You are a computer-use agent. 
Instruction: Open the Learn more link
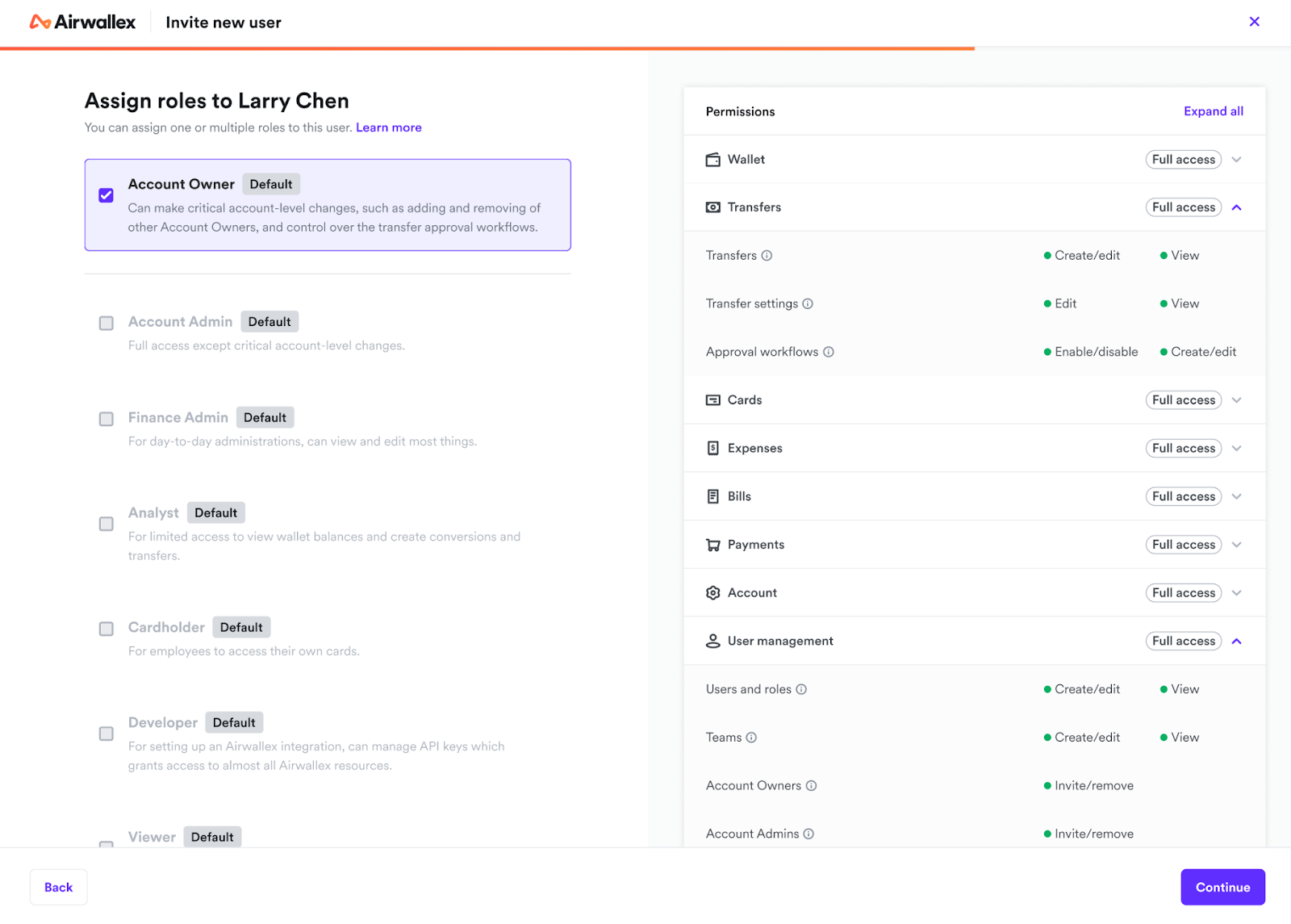point(389,128)
